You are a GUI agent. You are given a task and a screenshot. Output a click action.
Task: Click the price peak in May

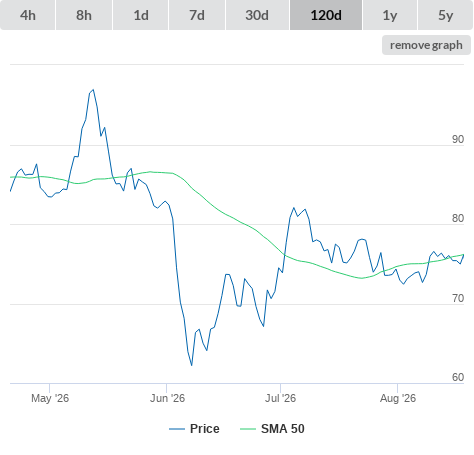93,90
